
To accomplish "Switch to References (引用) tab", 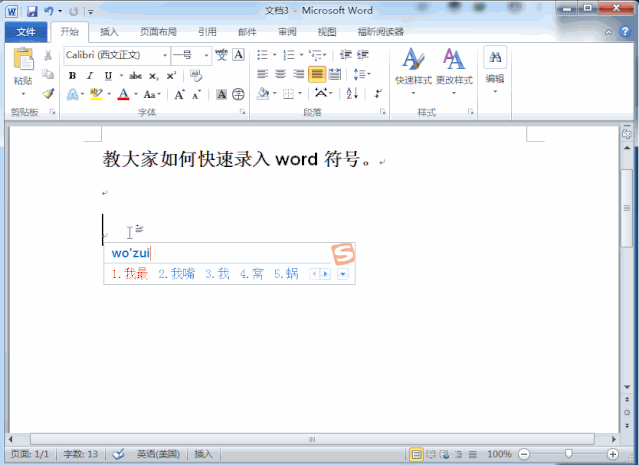I will 207,32.
